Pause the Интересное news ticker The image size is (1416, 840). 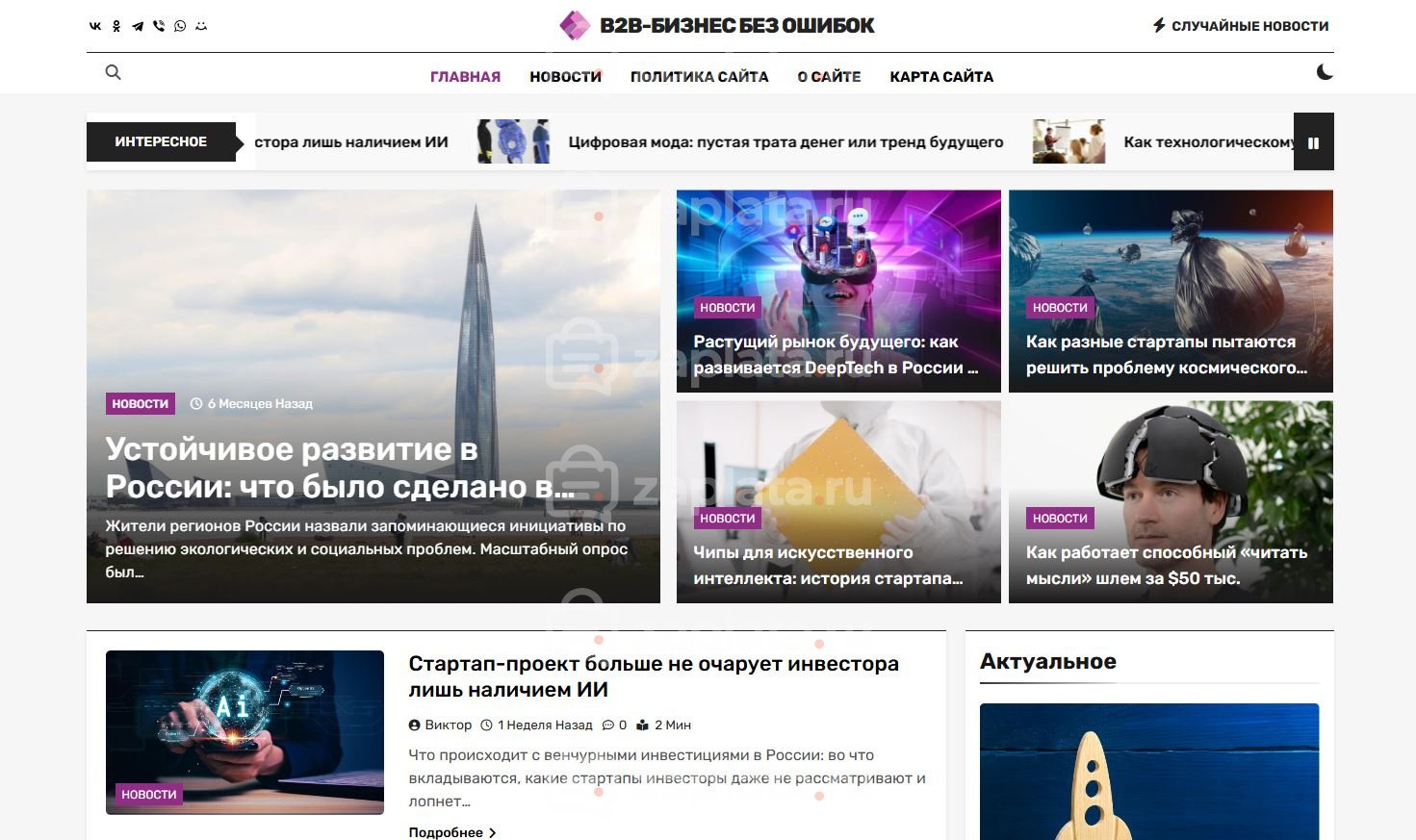1313,142
